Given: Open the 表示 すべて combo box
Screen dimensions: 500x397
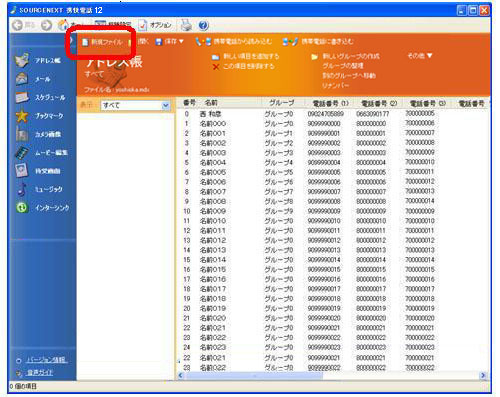Looking at the screenshot, I should [135, 105].
